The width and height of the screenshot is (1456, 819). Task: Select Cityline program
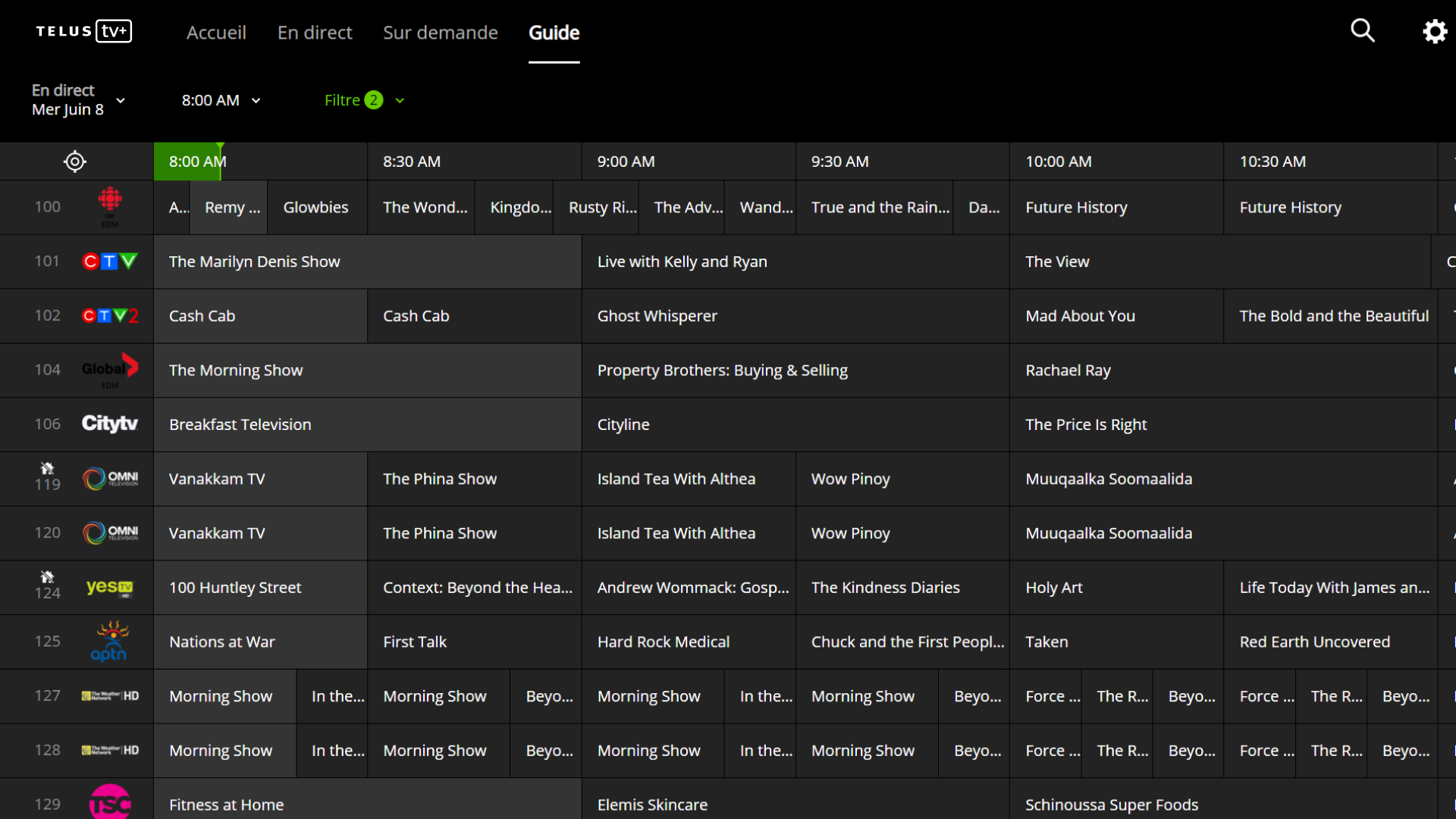(795, 425)
